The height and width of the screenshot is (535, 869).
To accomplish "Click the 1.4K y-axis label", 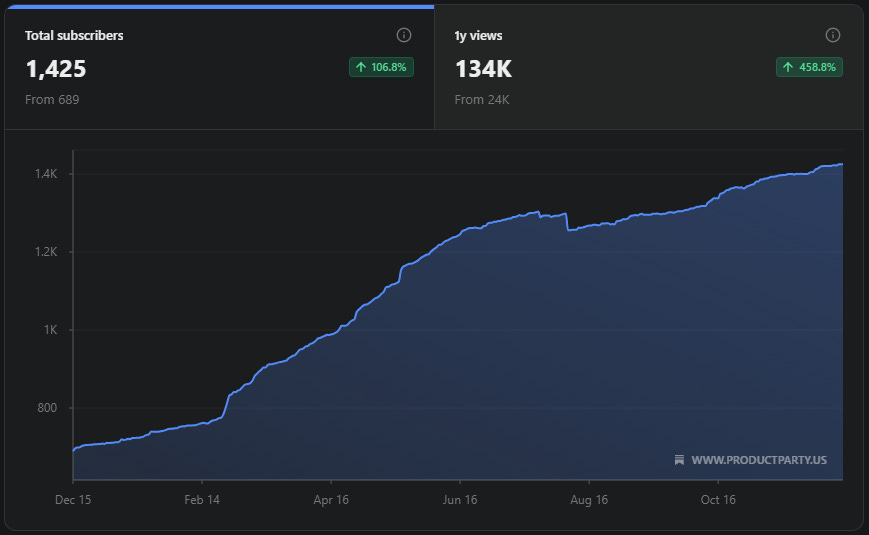I will (x=46, y=174).
